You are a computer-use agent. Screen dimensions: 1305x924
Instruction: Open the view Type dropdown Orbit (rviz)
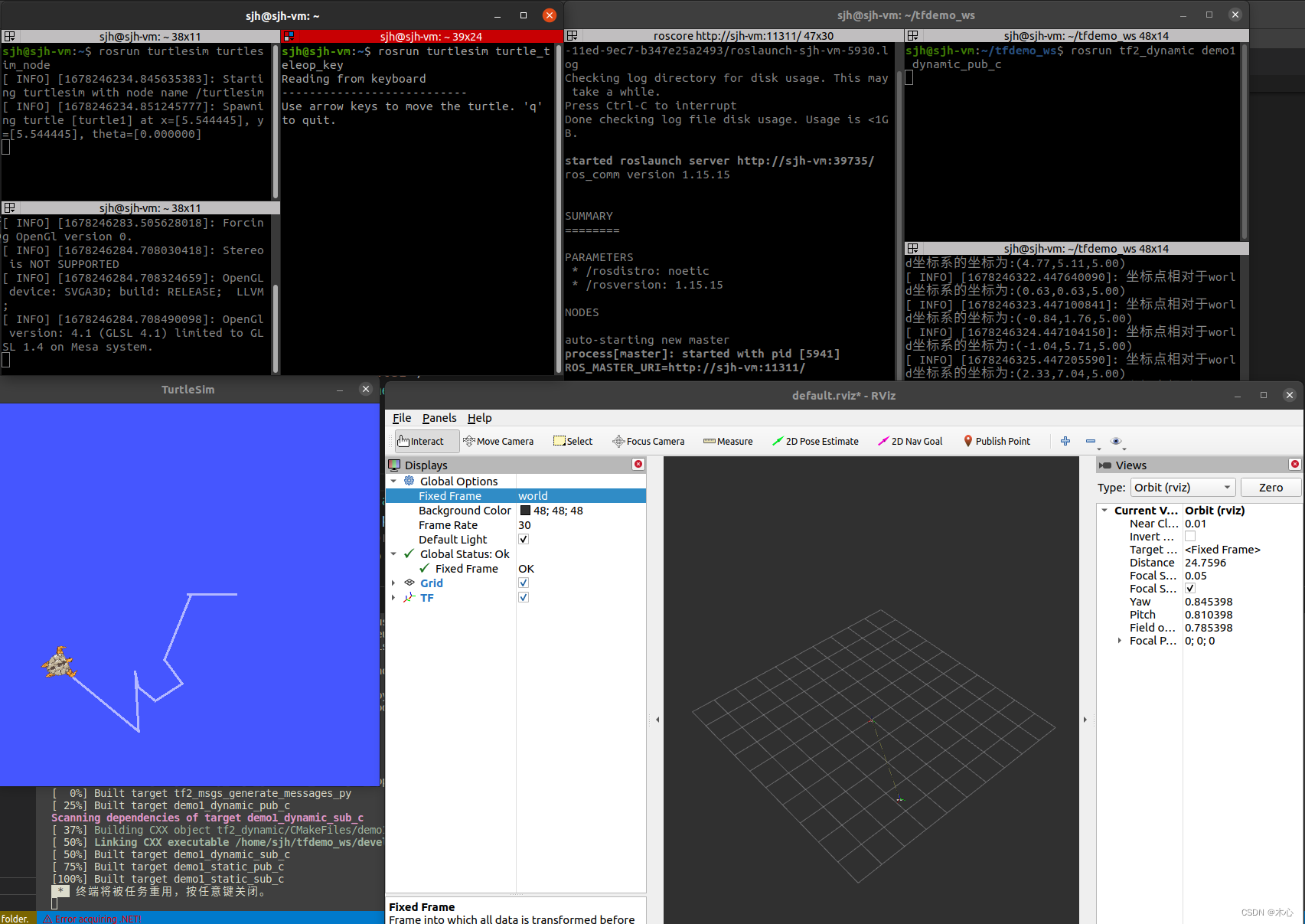coord(1183,487)
